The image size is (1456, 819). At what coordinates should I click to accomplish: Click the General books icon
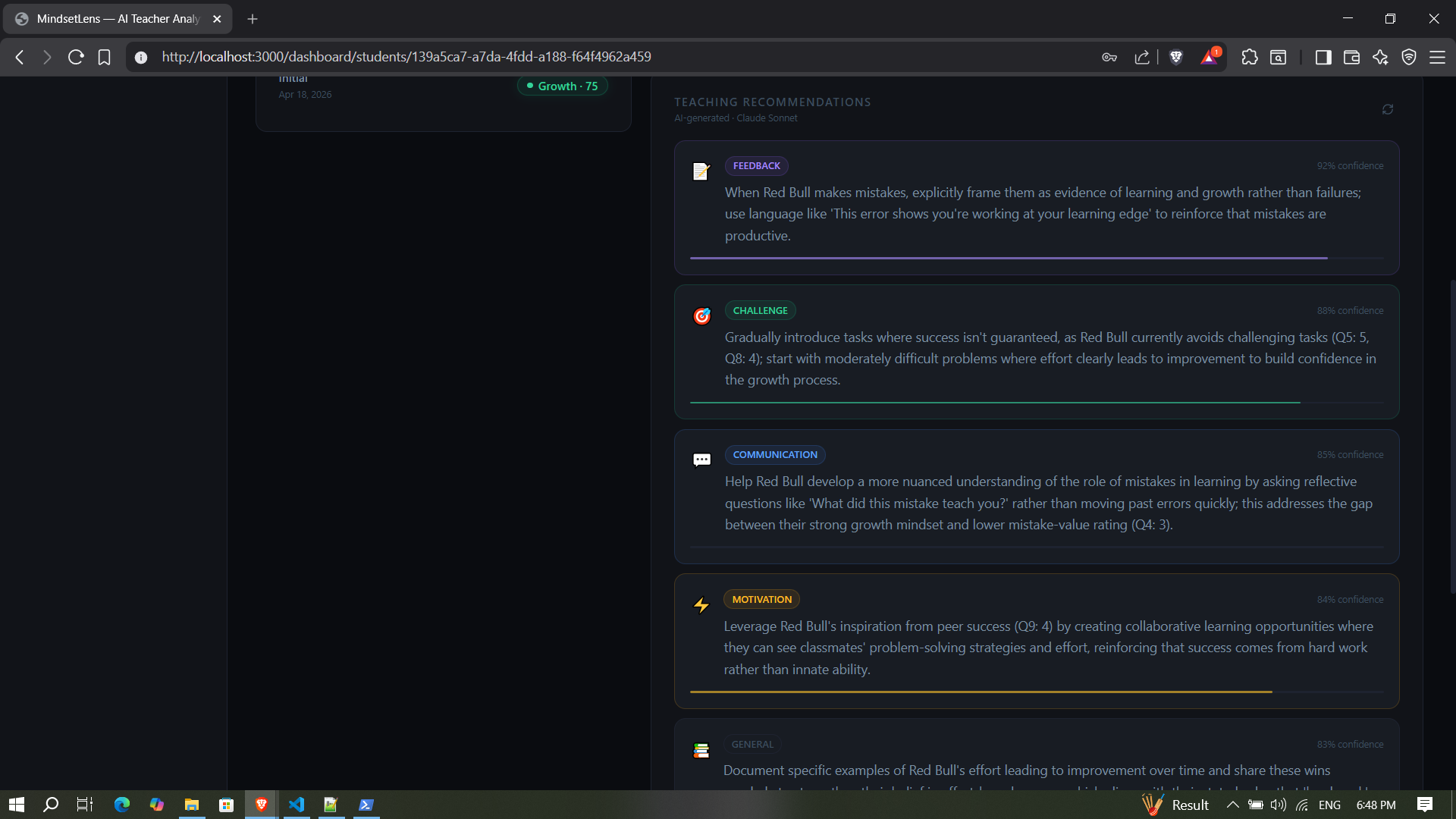coord(701,750)
